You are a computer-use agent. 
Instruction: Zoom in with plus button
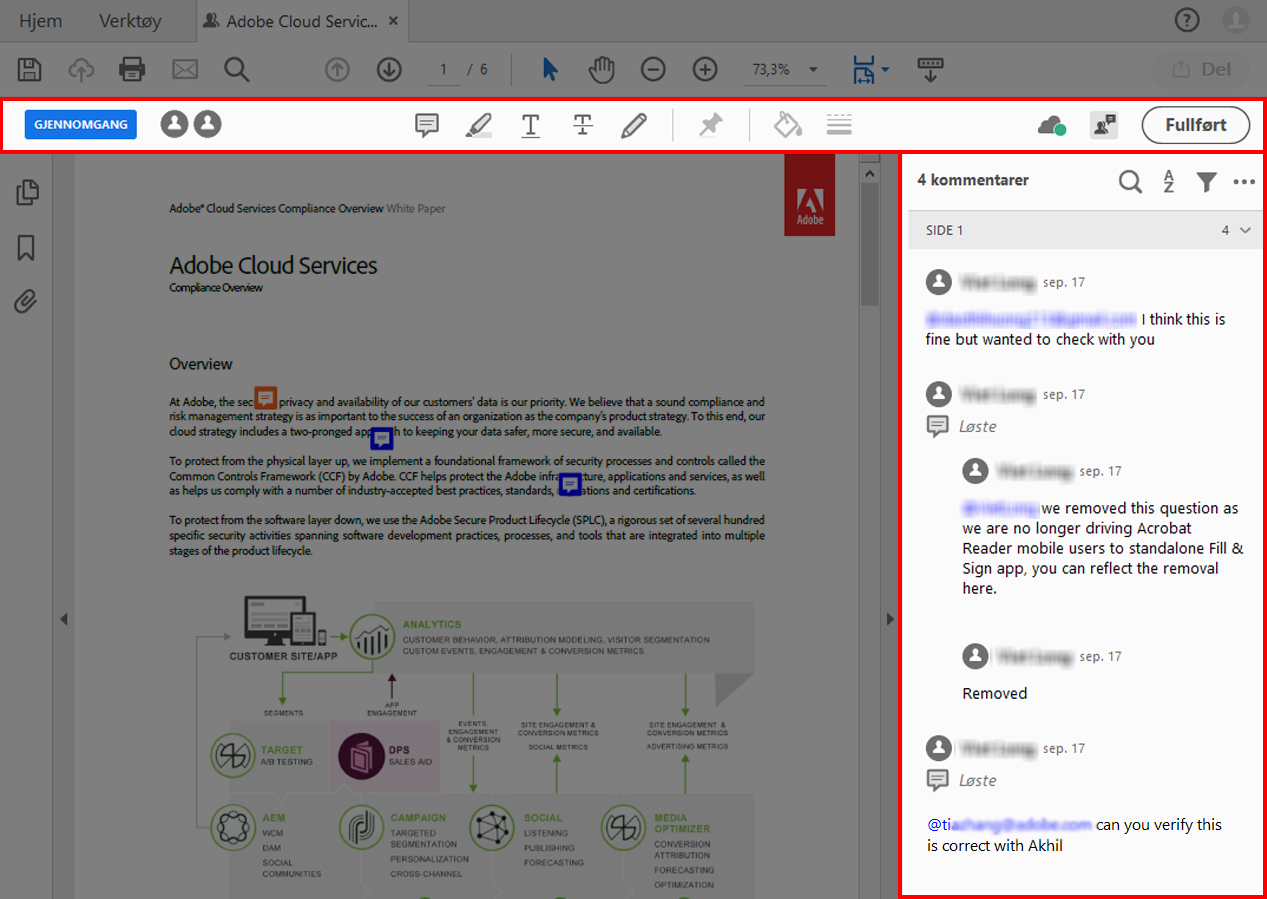point(705,69)
